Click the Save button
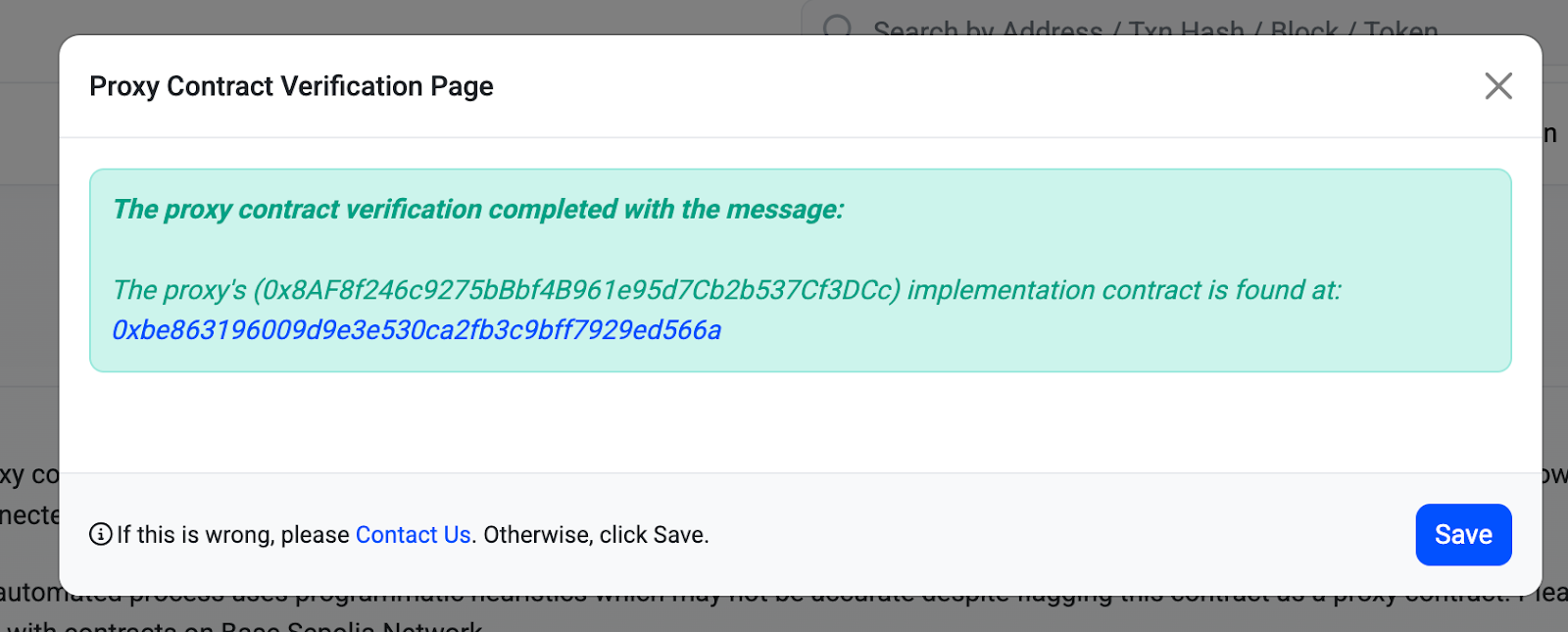The image size is (1568, 632). point(1462,535)
